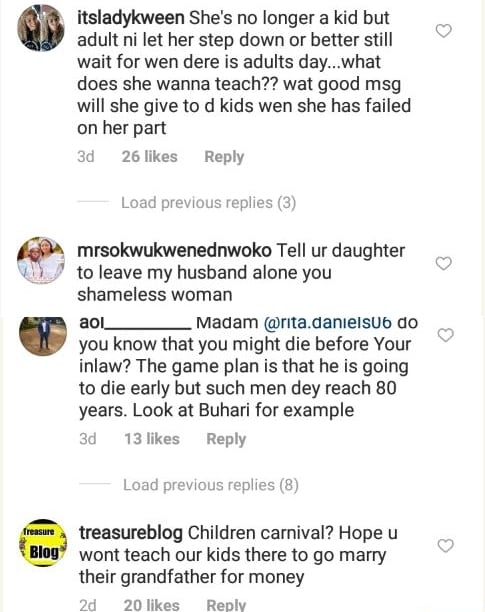Viewport: 485px width, 612px height.
Task: Reply to the 13 likes comment
Action: 226,439
